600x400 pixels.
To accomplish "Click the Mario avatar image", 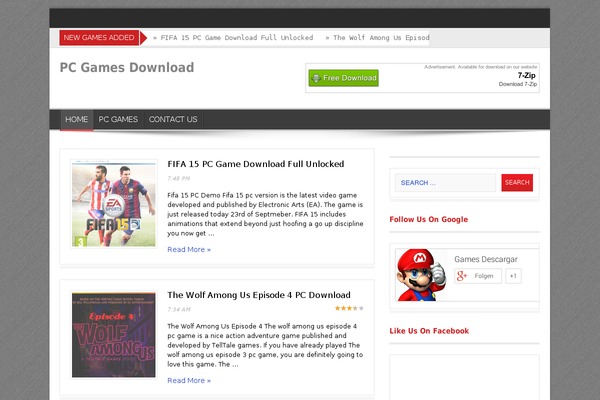I will click(422, 275).
